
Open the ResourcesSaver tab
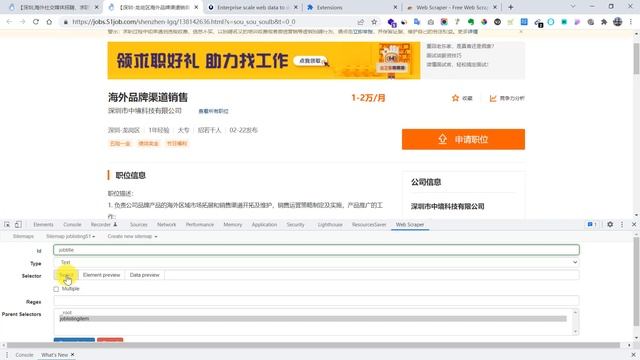point(369,224)
